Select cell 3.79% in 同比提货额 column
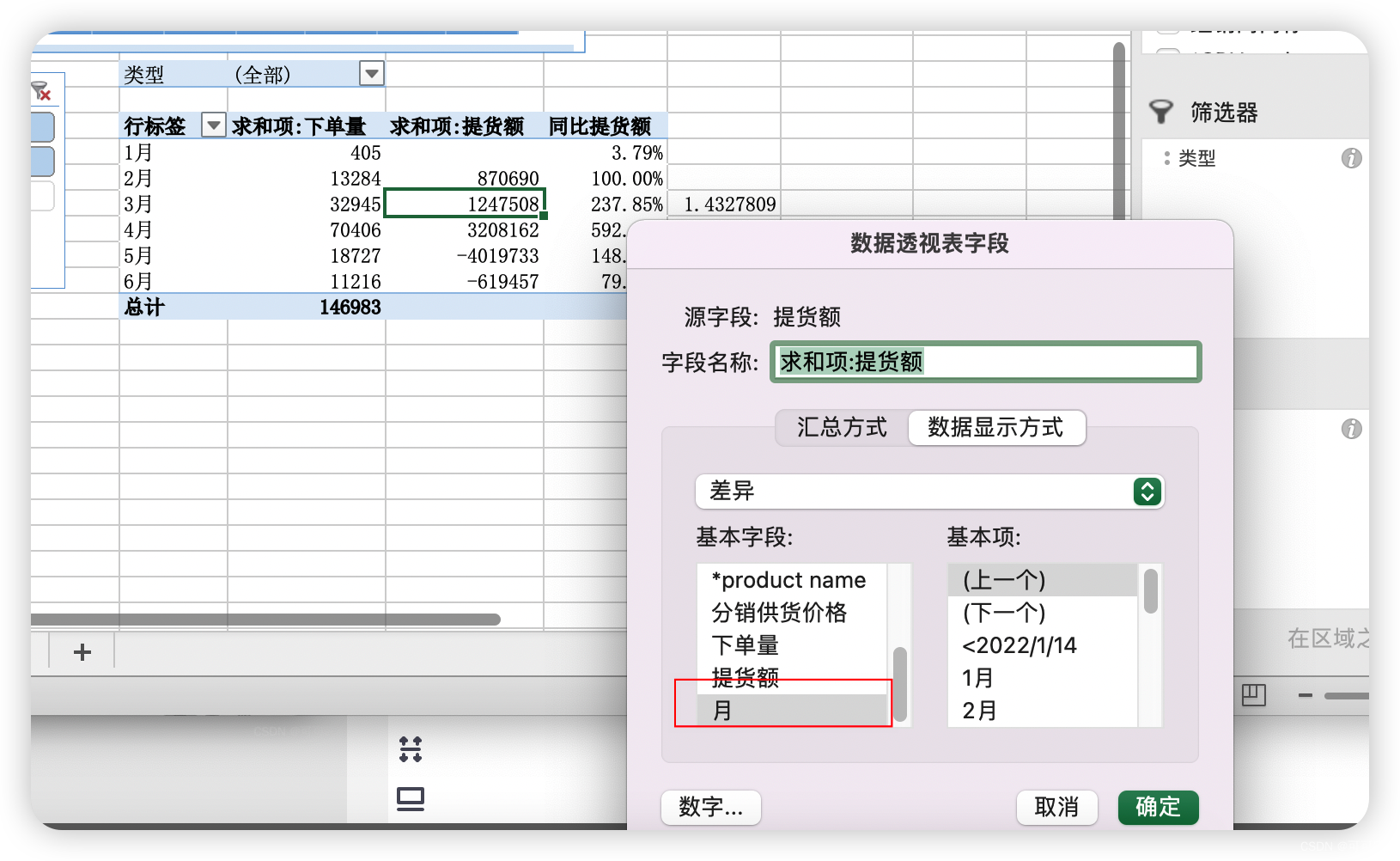This screenshot has width=1400, height=861. click(606, 153)
